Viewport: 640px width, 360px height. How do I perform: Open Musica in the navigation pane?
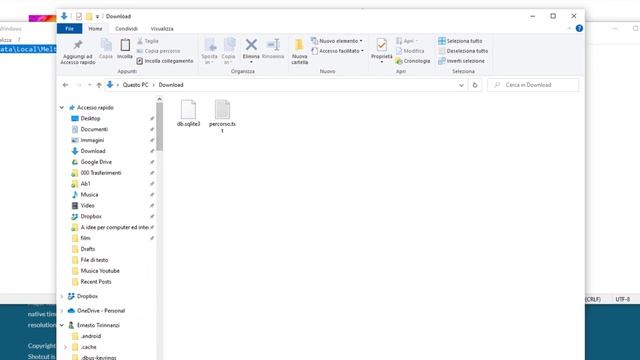pos(89,195)
